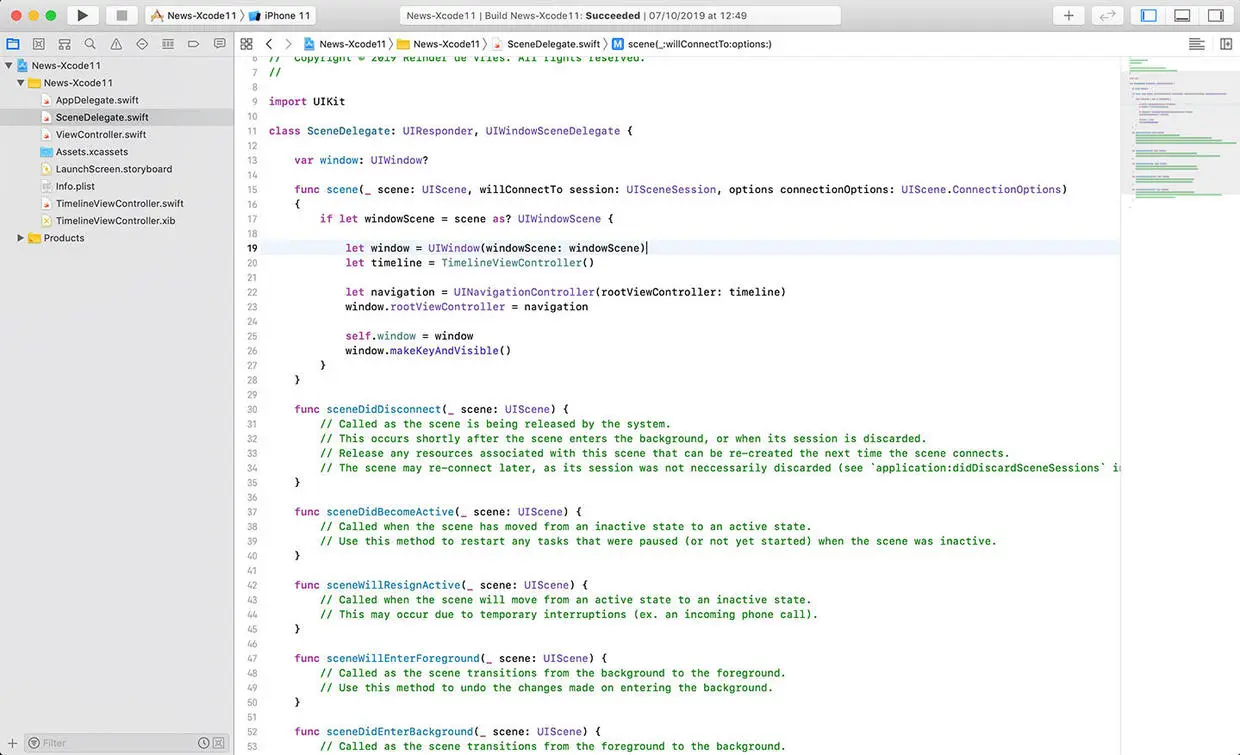Click 'sceneWillEnterForeground' function name
The image size is (1240, 755).
[x=403, y=658]
